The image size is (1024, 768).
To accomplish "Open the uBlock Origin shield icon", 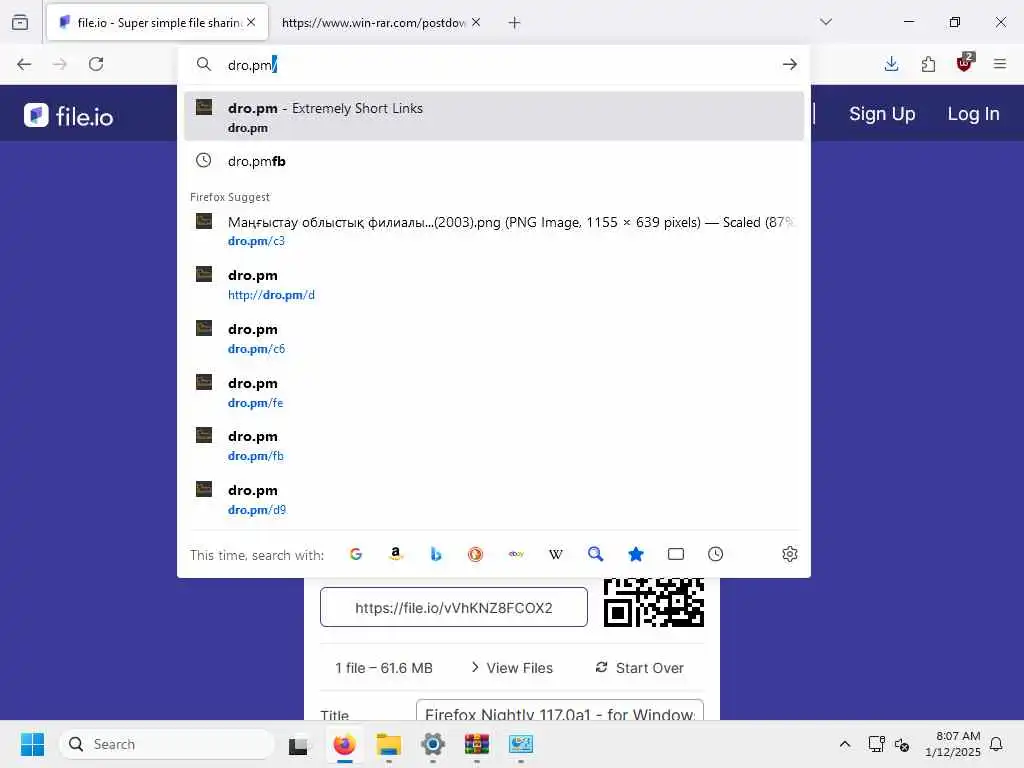I will pos(965,63).
